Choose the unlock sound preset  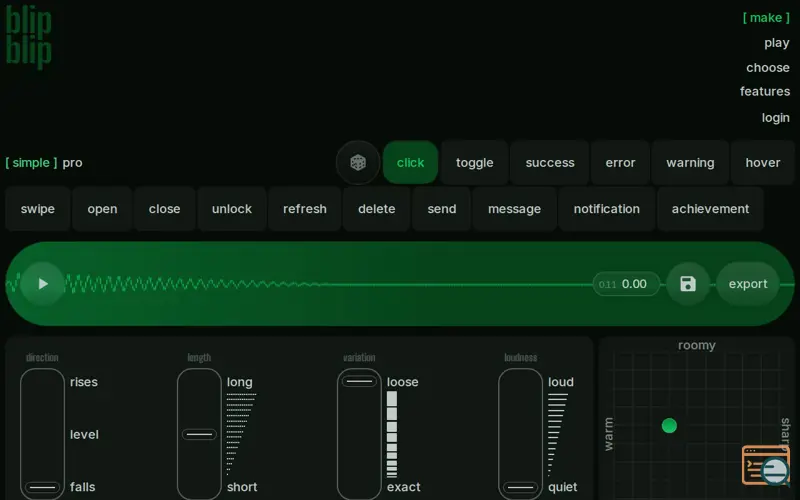coord(232,209)
